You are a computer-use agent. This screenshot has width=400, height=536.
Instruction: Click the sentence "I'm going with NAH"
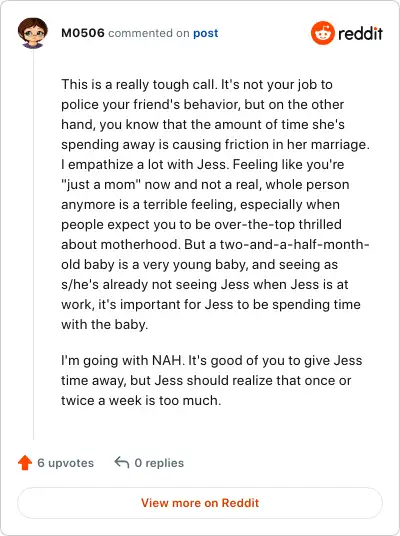coord(121,360)
